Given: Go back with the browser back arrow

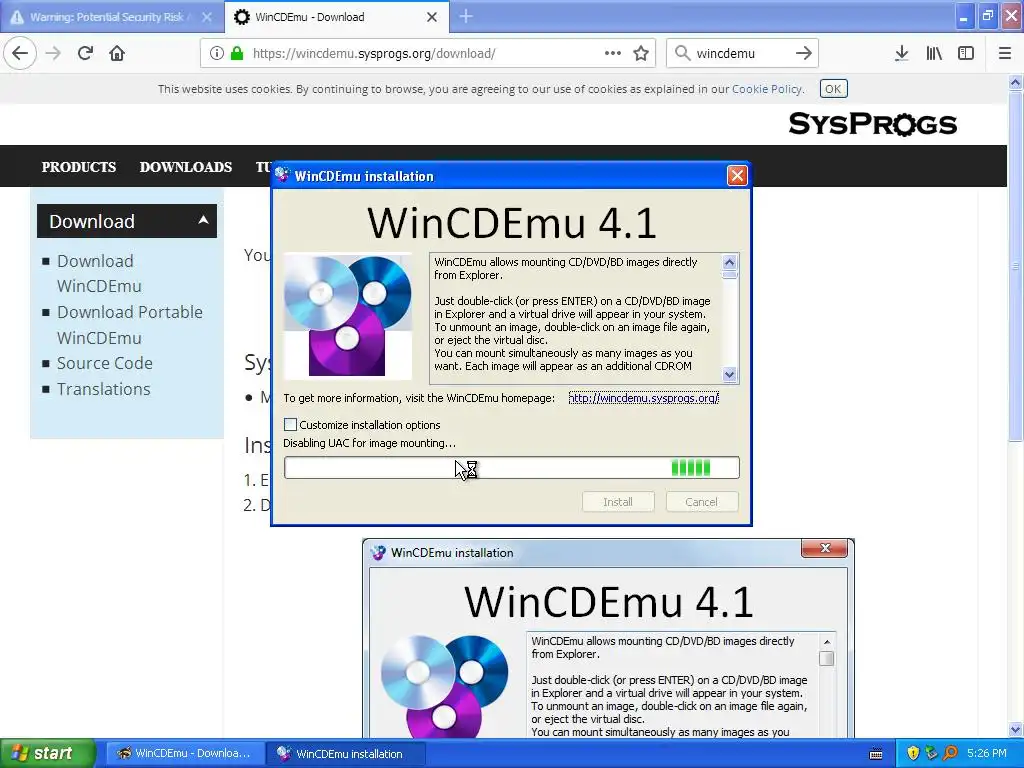Looking at the screenshot, I should [x=20, y=53].
